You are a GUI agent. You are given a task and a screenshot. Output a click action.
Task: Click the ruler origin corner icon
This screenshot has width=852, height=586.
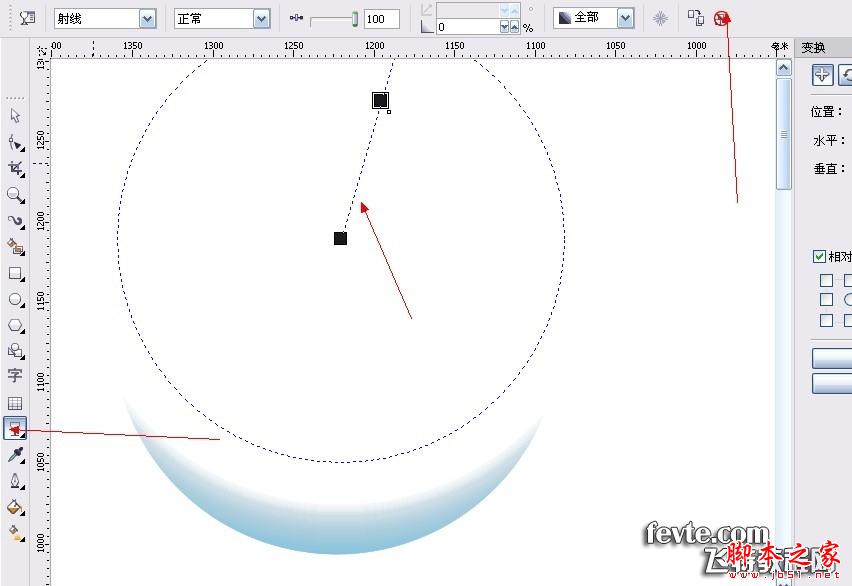[x=41, y=50]
